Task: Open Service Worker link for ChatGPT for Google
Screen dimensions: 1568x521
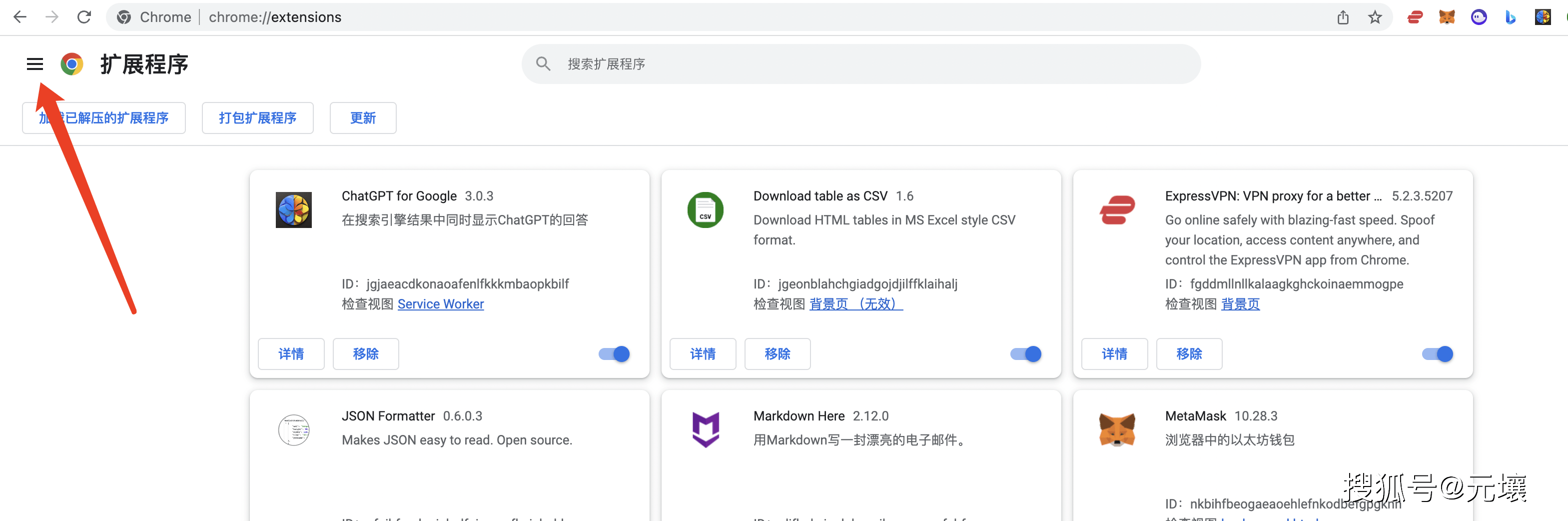Action: pos(440,303)
